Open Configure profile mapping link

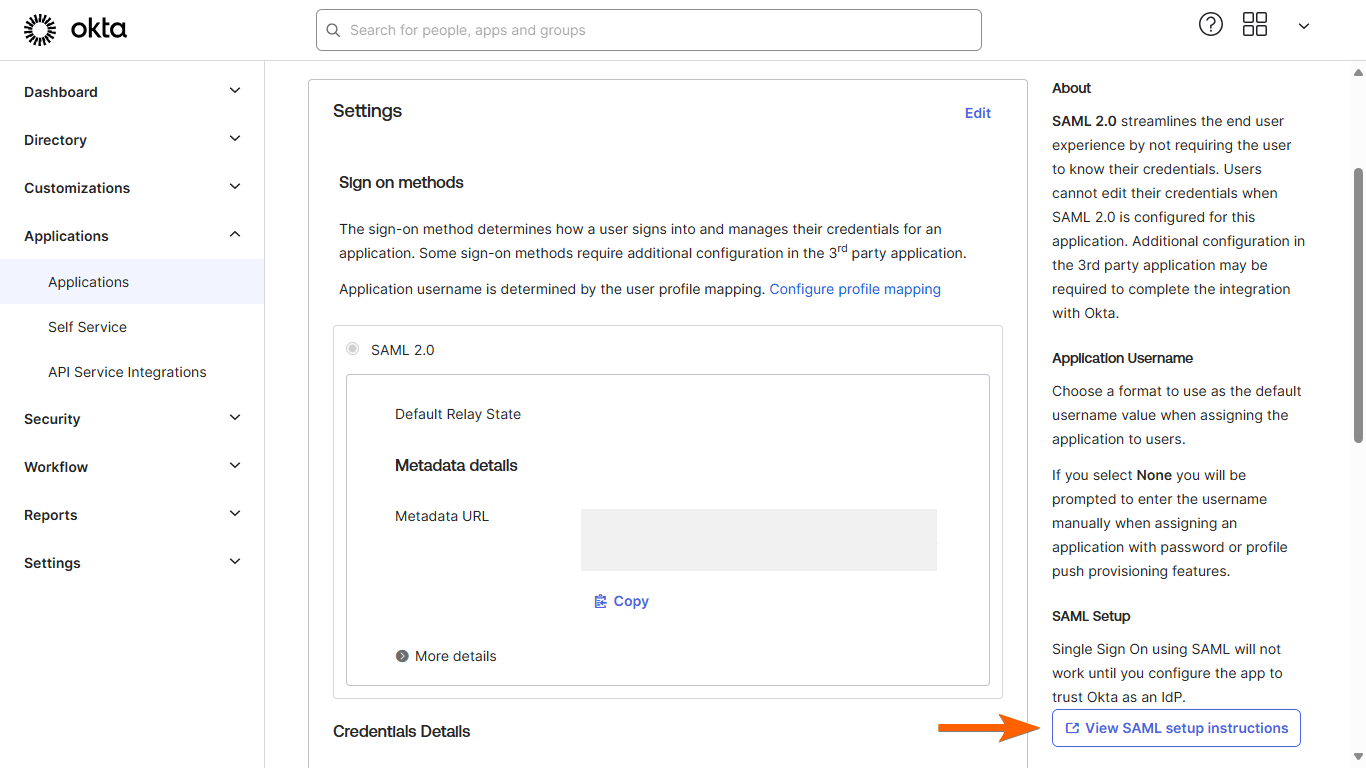(x=855, y=289)
